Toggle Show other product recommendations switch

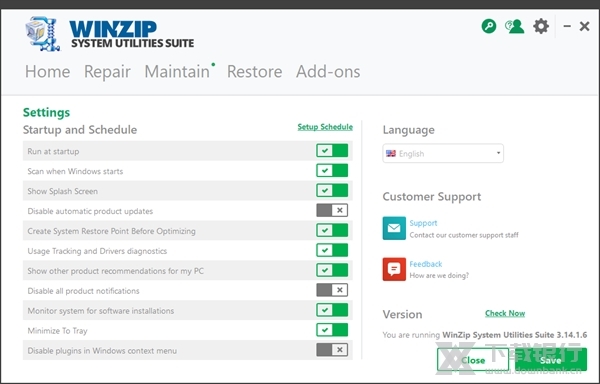pyautogui.click(x=332, y=270)
